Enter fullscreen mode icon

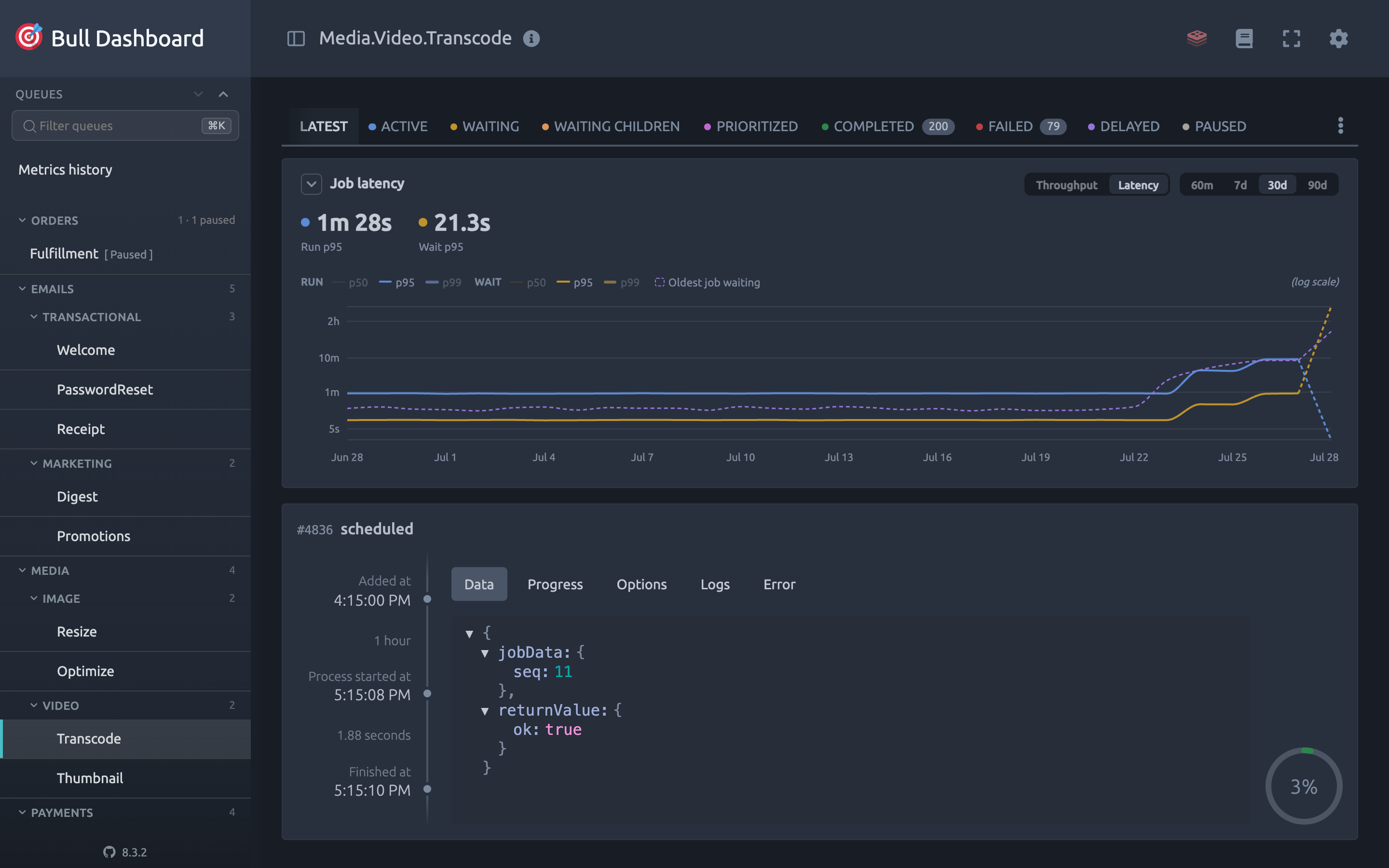1292,39
